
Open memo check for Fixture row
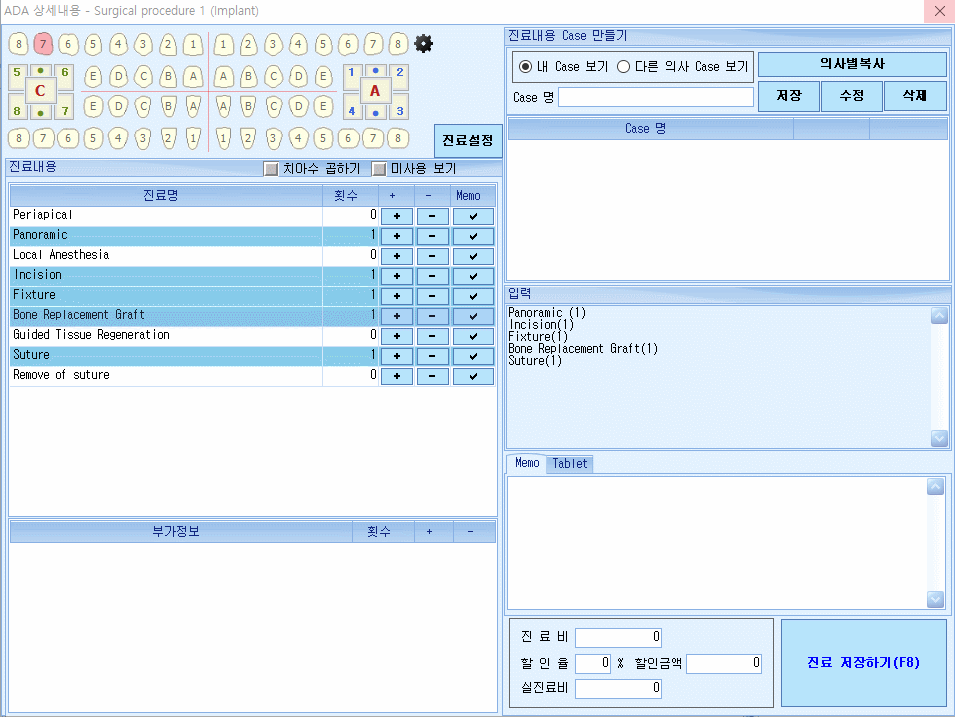coord(473,296)
